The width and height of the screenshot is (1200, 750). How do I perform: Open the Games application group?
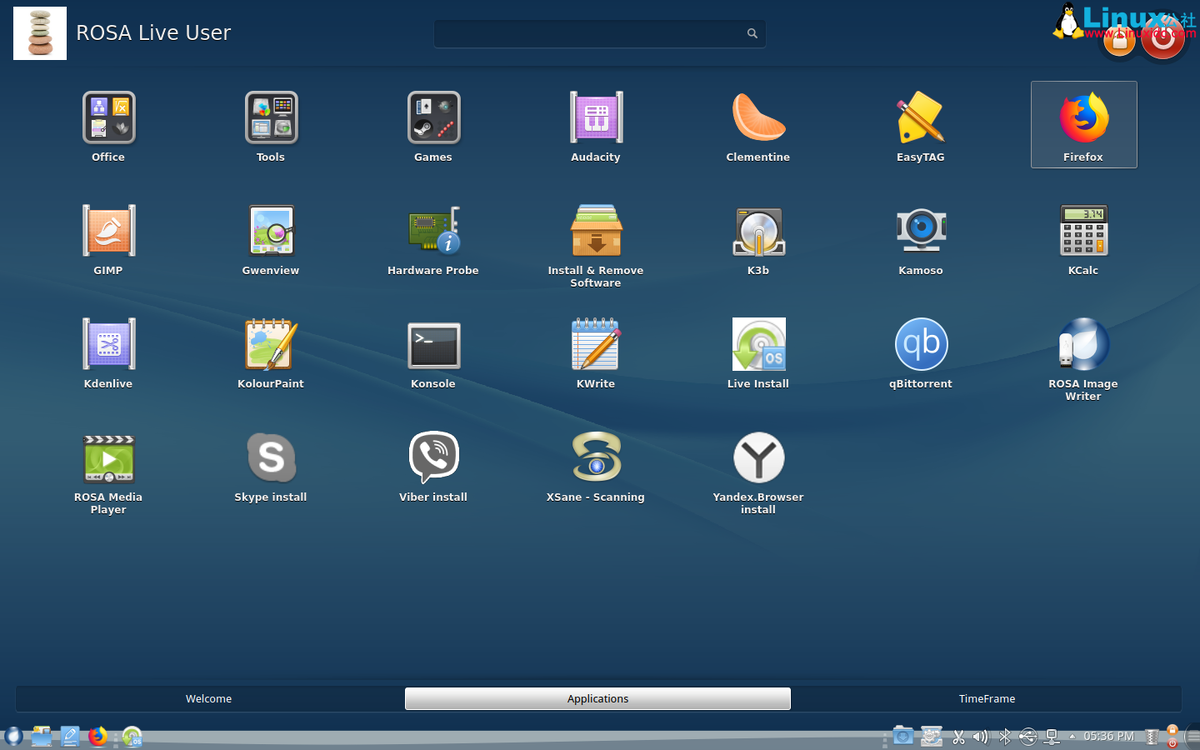pyautogui.click(x=433, y=127)
